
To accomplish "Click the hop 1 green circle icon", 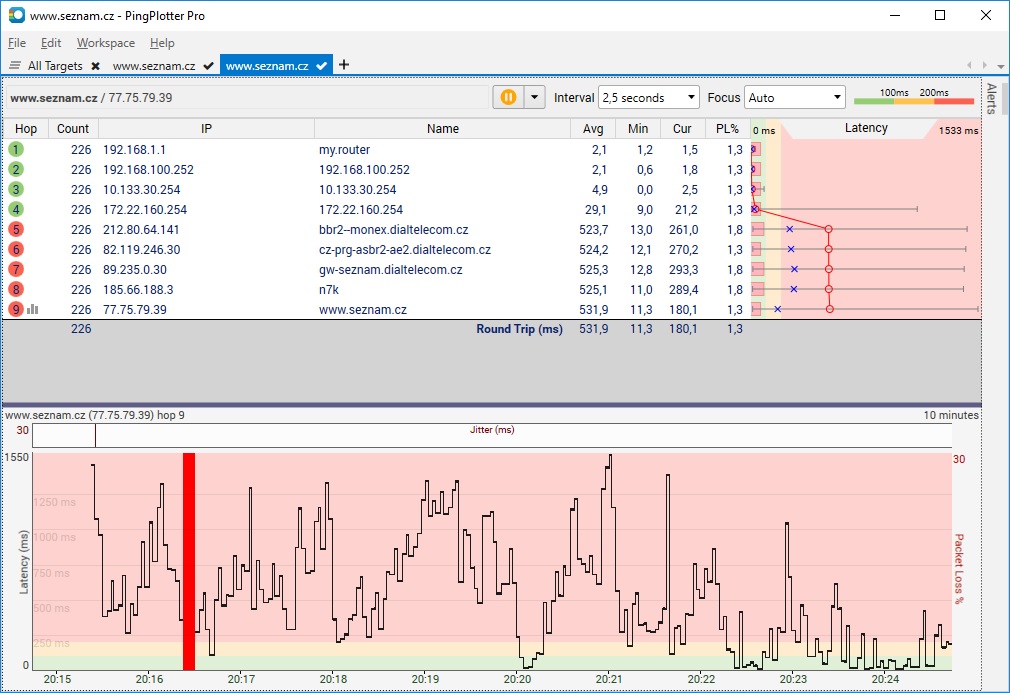I will [x=16, y=149].
